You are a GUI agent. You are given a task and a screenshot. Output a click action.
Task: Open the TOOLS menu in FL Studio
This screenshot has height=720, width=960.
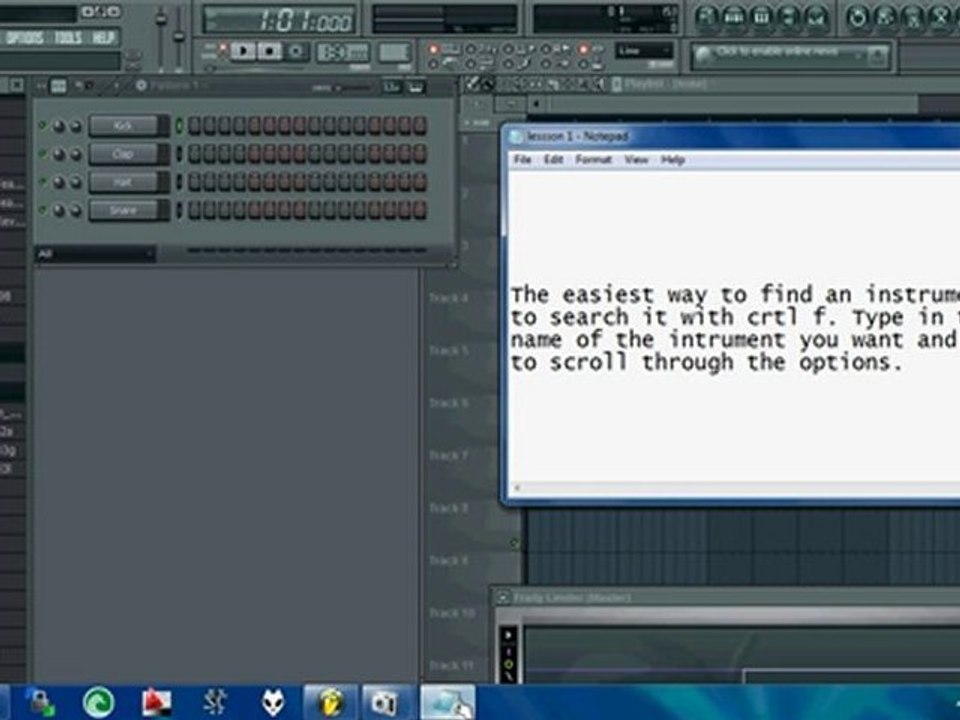point(68,38)
